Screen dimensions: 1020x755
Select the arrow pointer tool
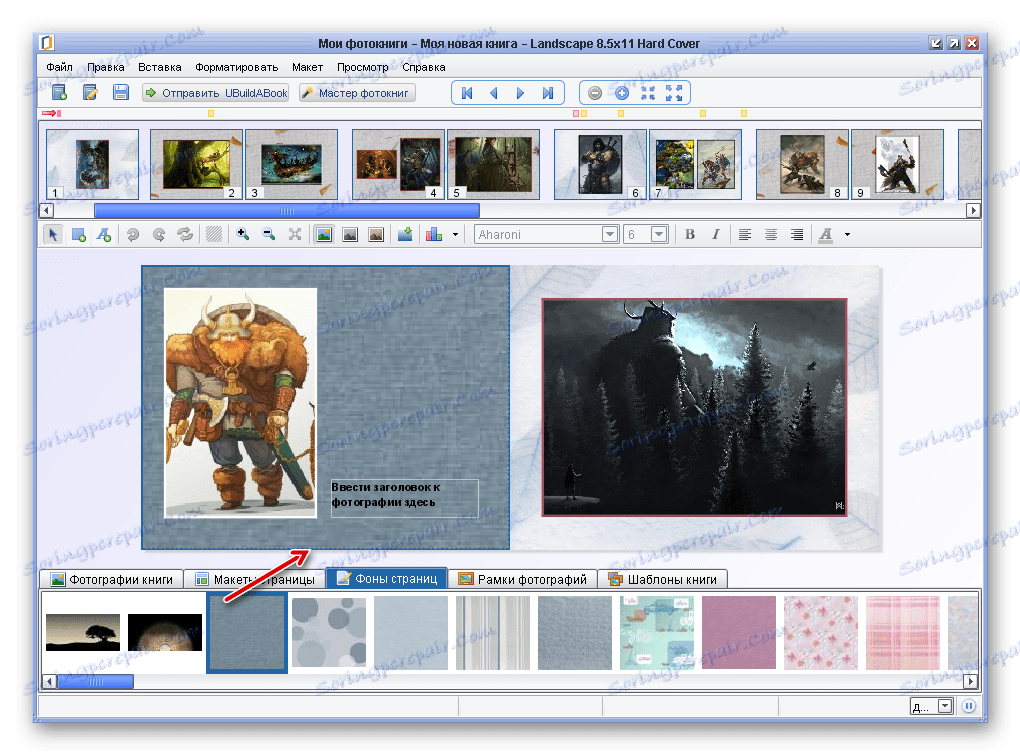tap(54, 234)
